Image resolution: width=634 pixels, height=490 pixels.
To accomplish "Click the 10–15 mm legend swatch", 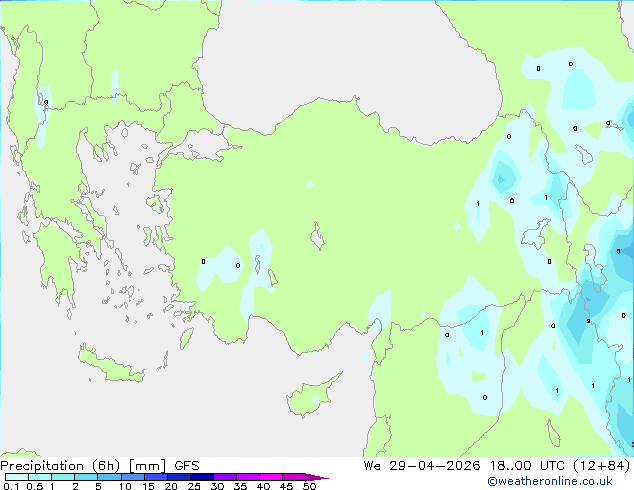I will 132,477.
